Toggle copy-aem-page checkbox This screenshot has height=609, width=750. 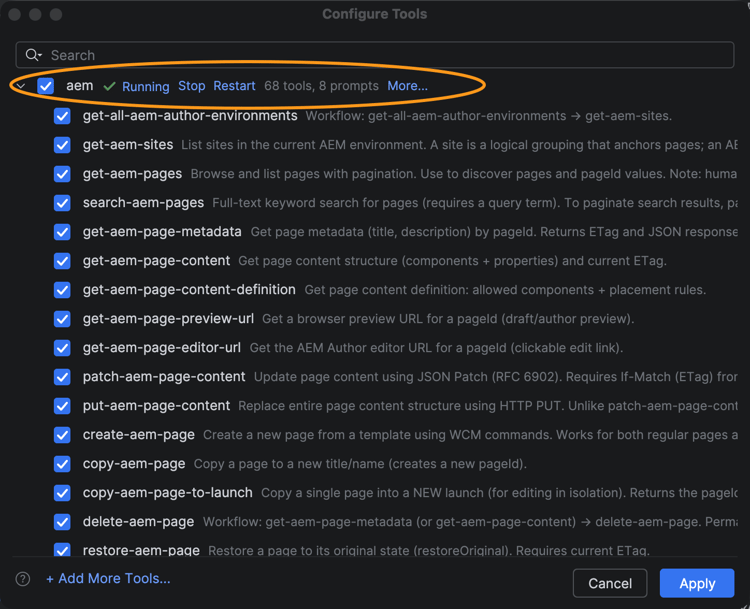click(62, 464)
